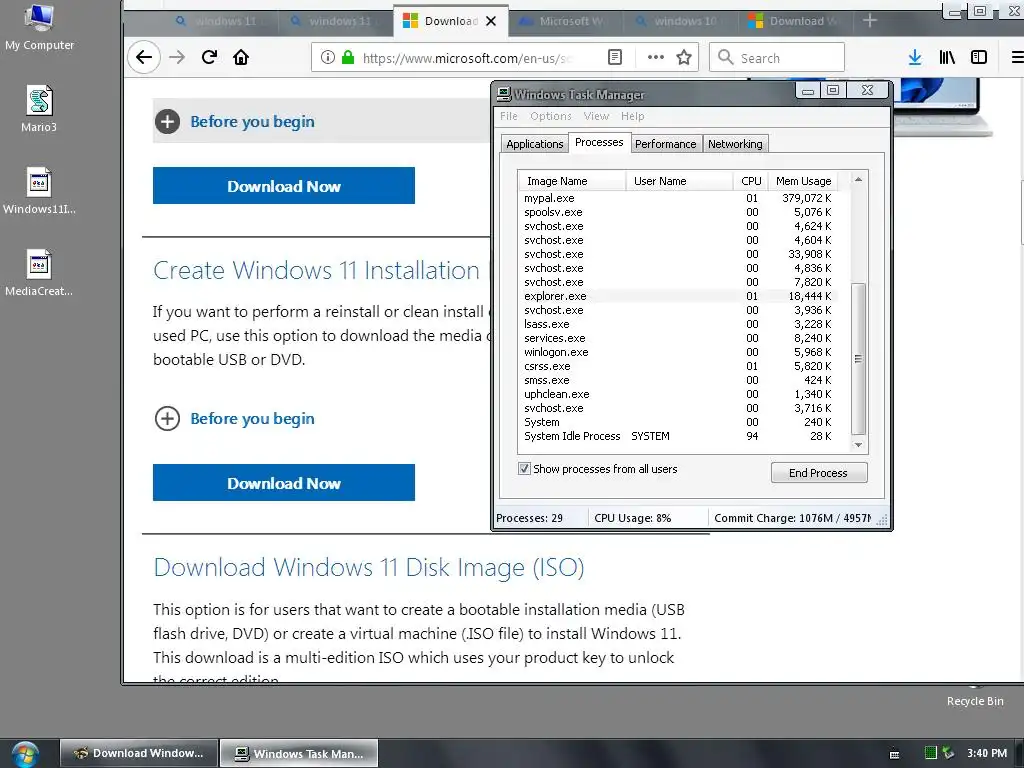Image resolution: width=1024 pixels, height=768 pixels.
Task: Bookmark this page with the star icon
Action: tap(684, 57)
